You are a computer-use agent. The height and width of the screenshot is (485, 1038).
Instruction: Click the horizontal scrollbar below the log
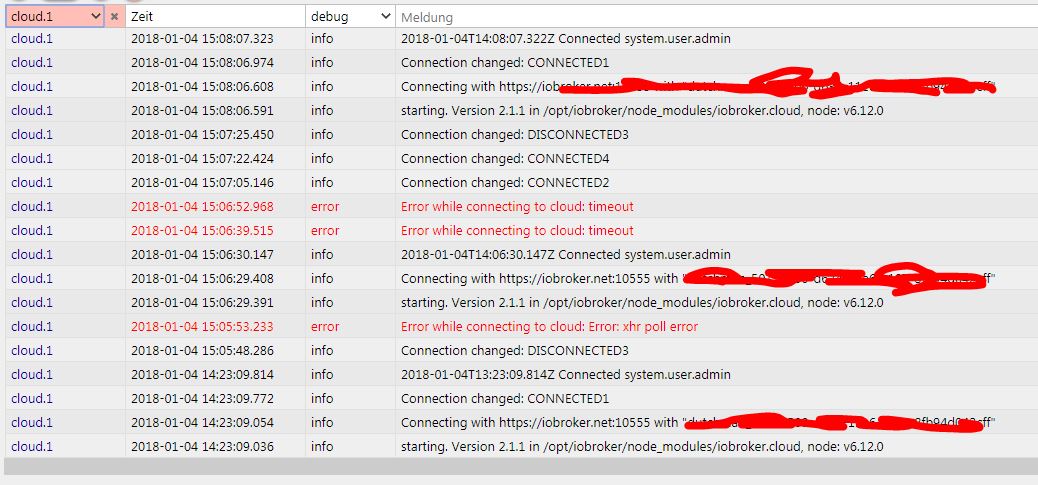519,467
